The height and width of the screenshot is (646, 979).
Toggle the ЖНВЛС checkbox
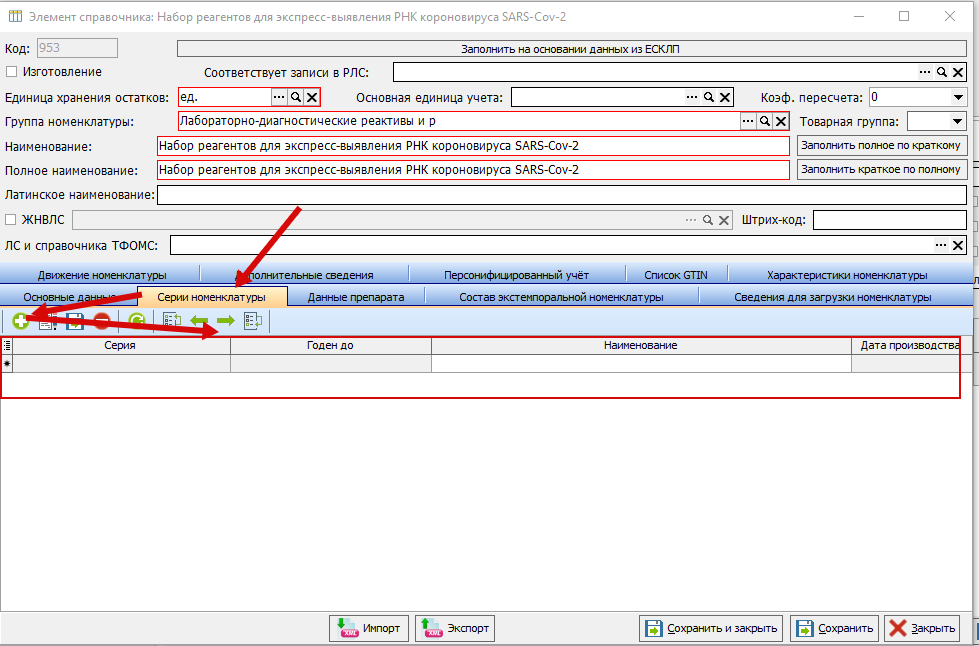coord(12,220)
